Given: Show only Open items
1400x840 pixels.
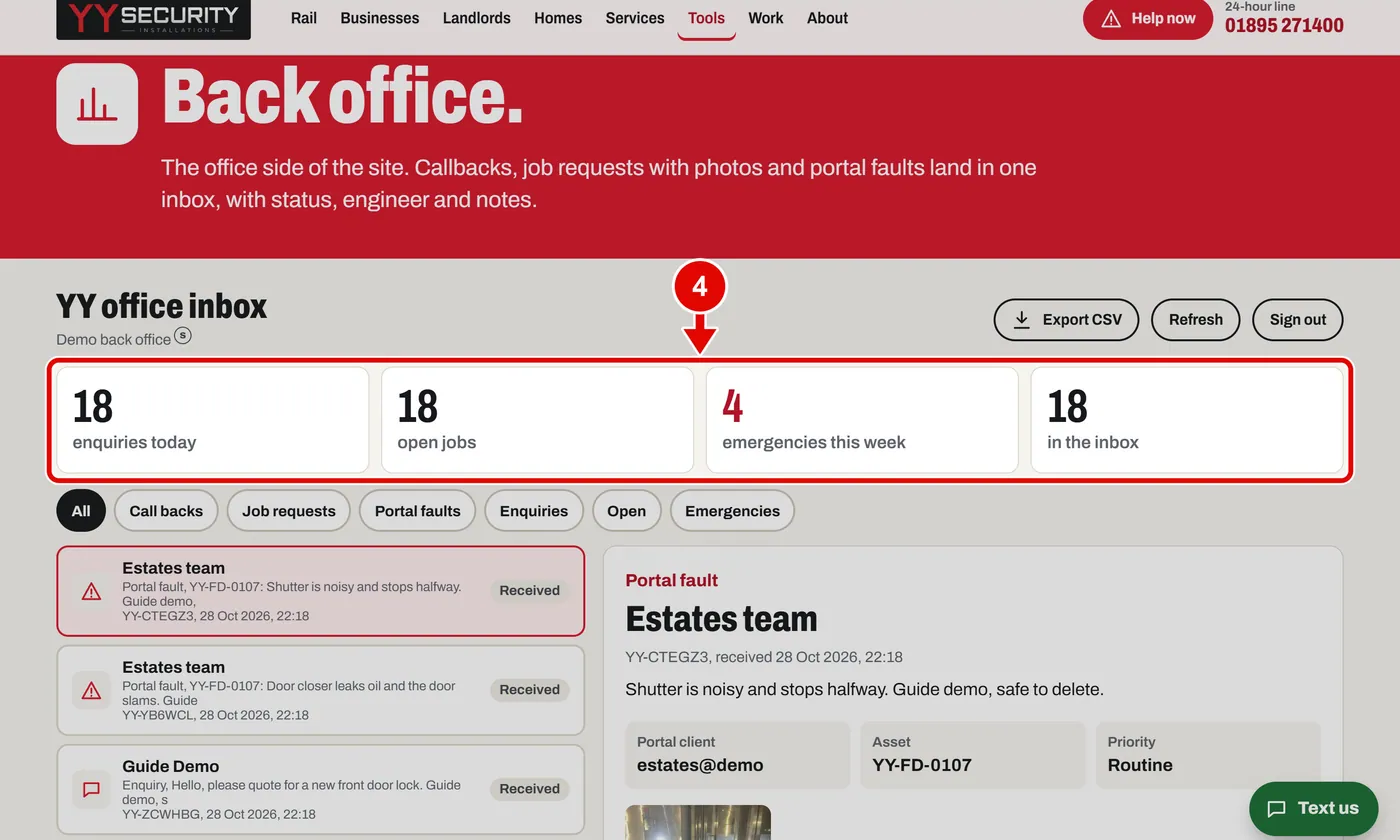Looking at the screenshot, I should click(x=627, y=511).
